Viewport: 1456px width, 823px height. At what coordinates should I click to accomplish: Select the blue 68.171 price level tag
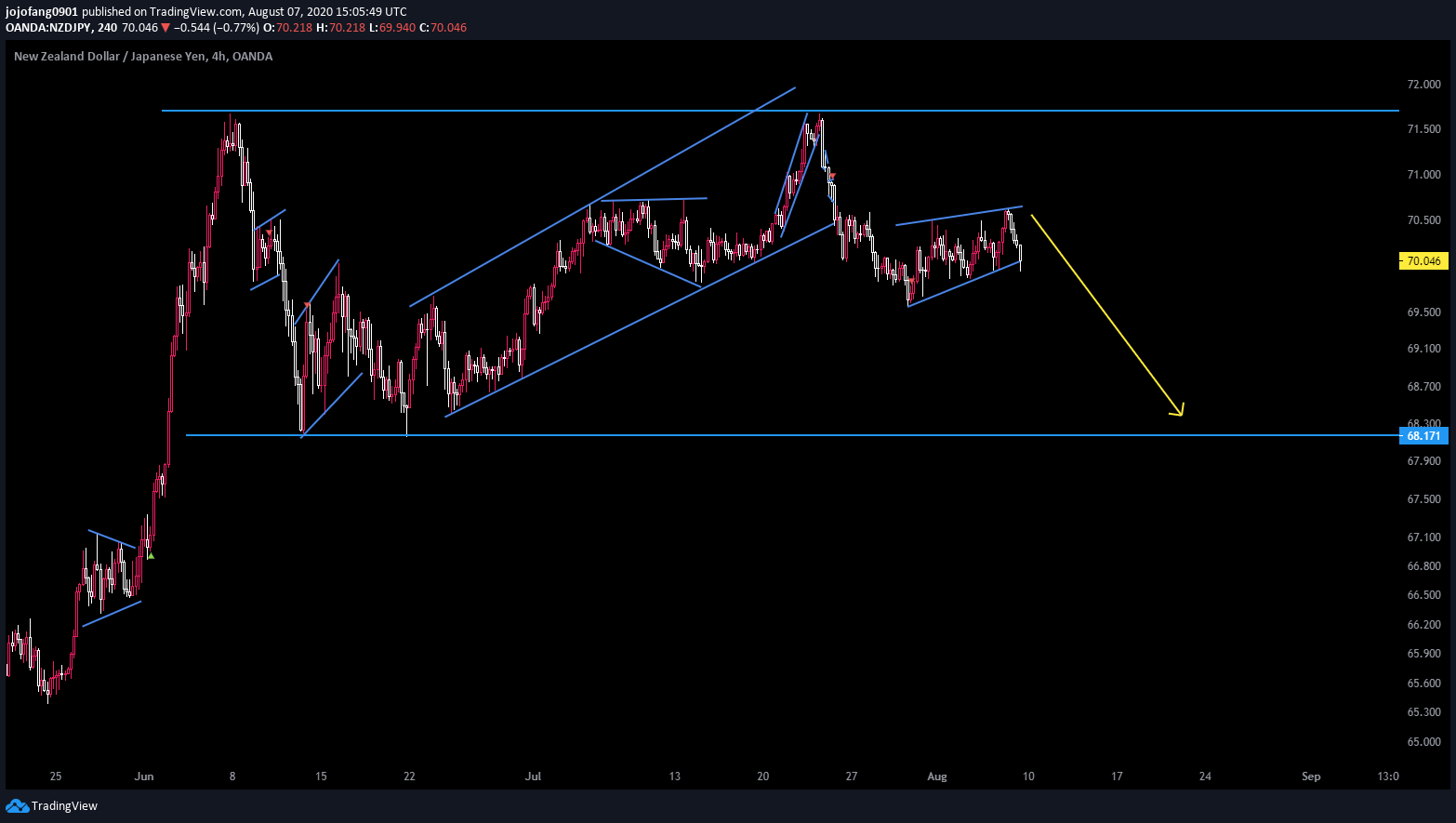[1423, 436]
